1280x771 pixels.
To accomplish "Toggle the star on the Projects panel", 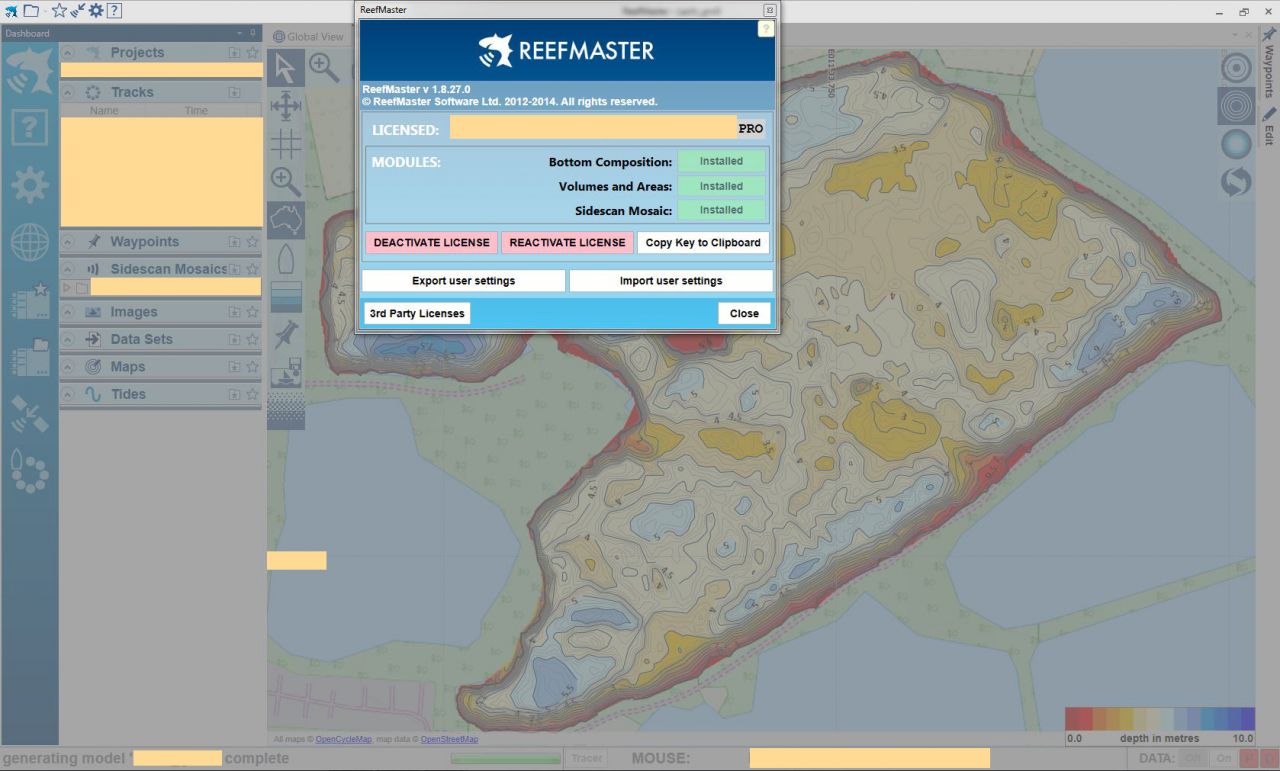I will point(253,53).
